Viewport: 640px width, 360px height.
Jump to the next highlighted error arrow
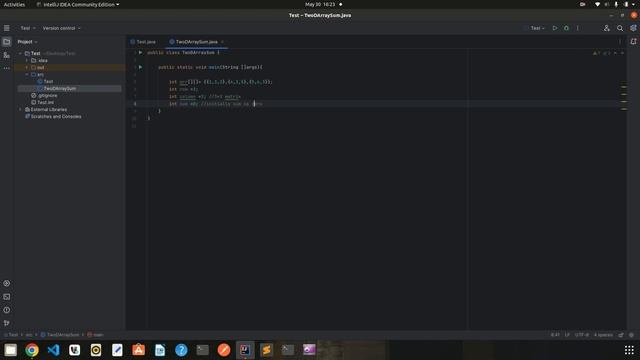point(622,53)
